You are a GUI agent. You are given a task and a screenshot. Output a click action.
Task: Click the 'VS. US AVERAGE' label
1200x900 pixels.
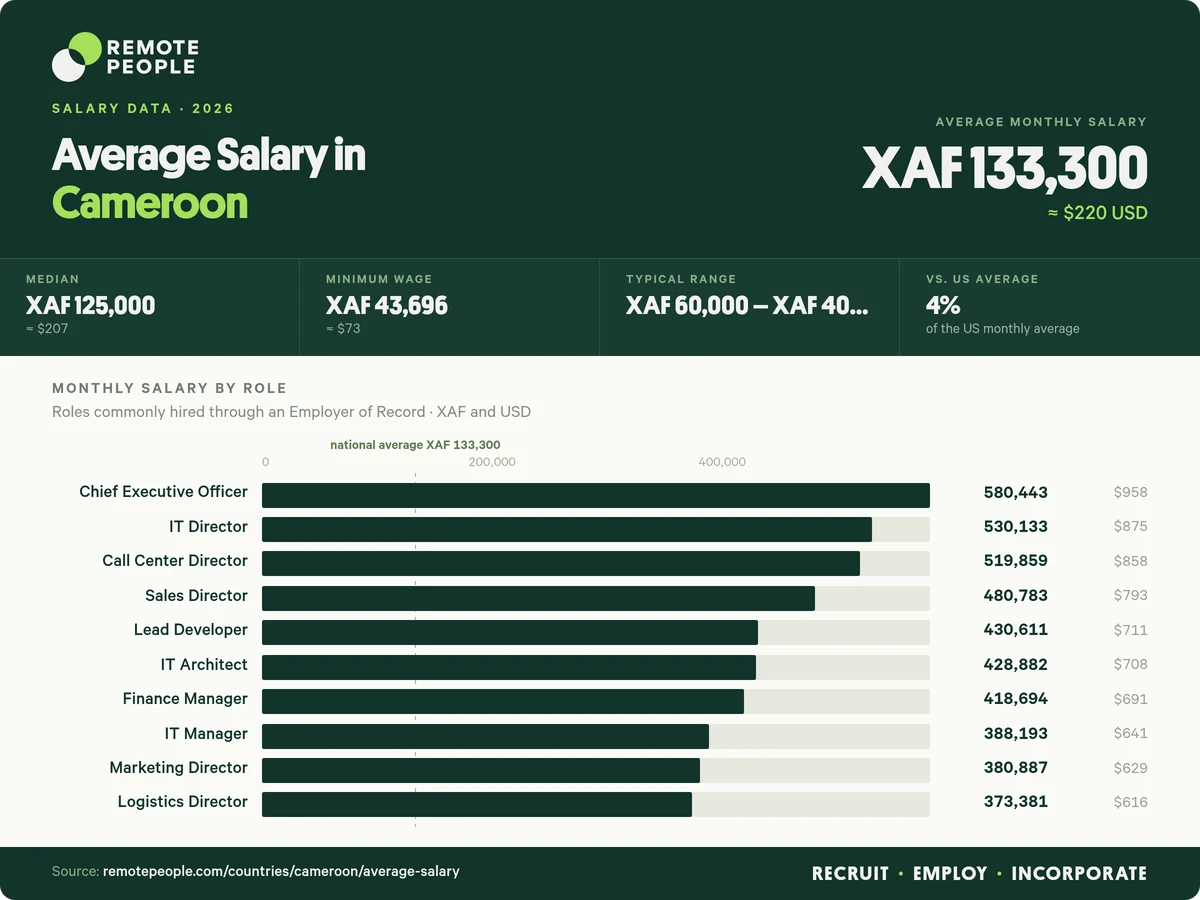982,279
